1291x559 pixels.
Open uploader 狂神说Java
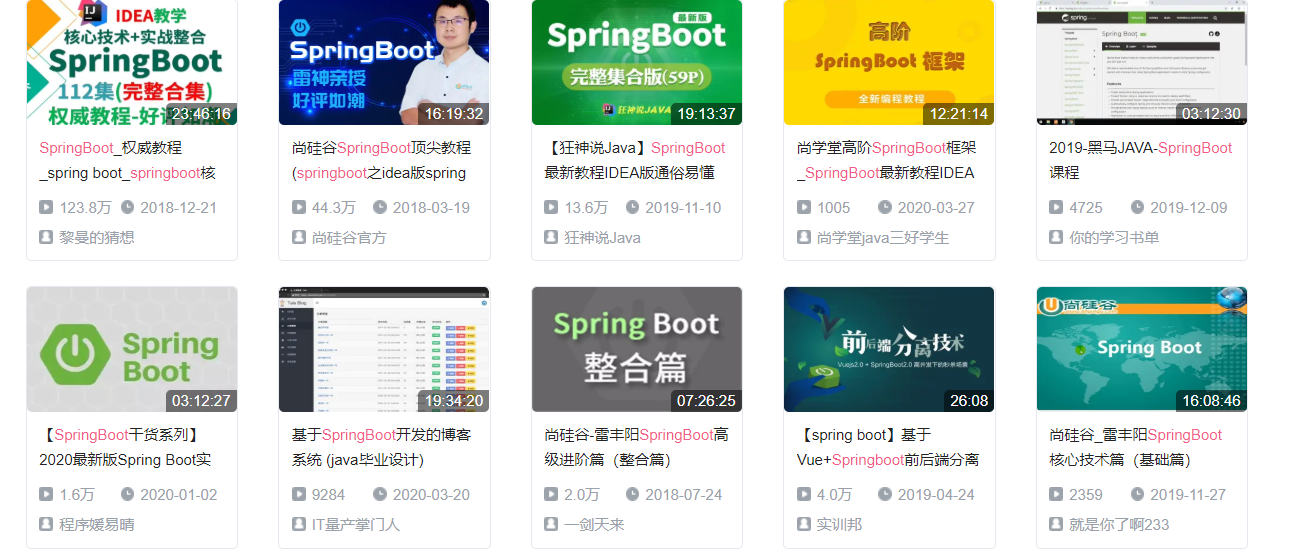[x=602, y=238]
